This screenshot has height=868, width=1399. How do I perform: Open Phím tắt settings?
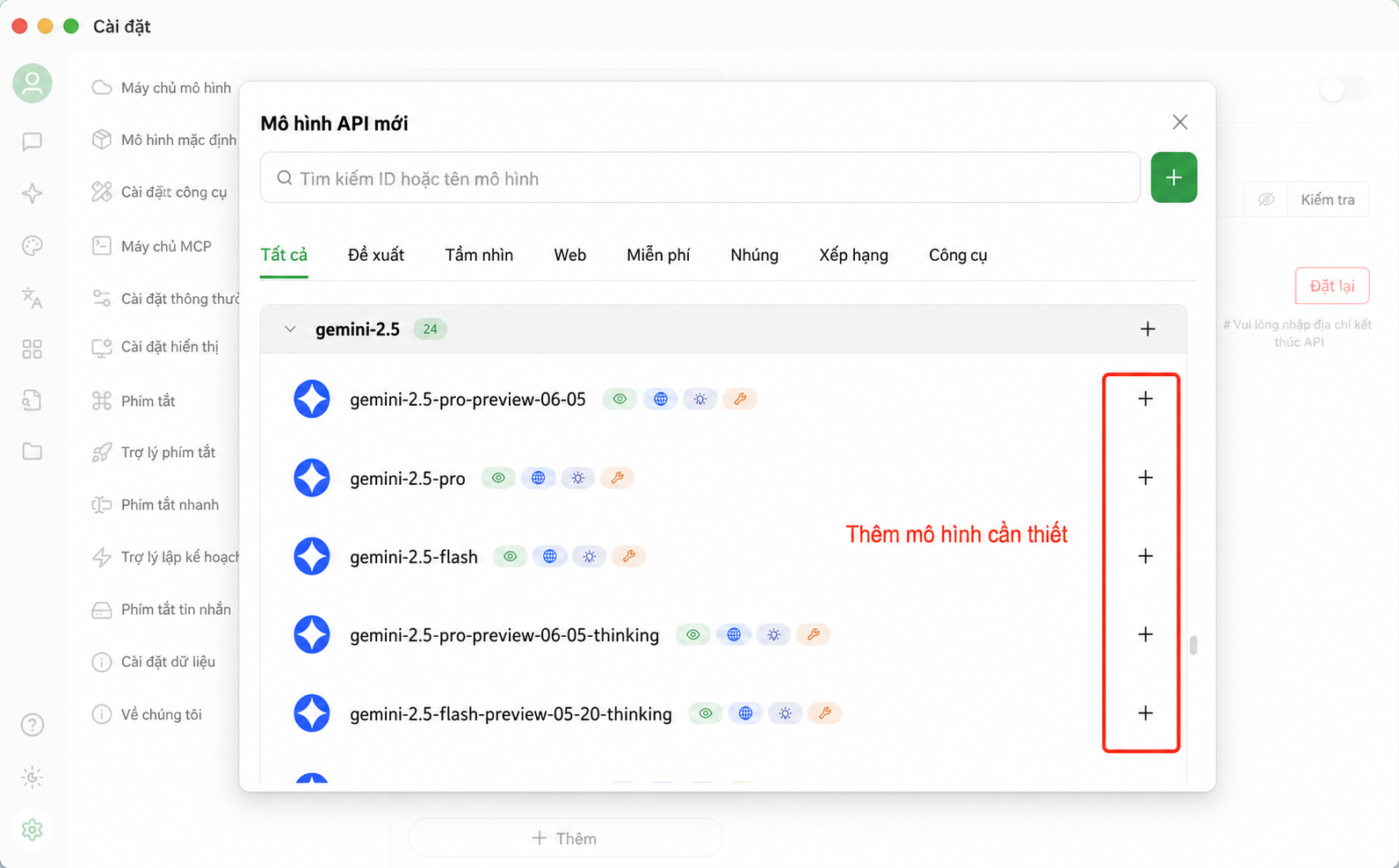tap(134, 401)
